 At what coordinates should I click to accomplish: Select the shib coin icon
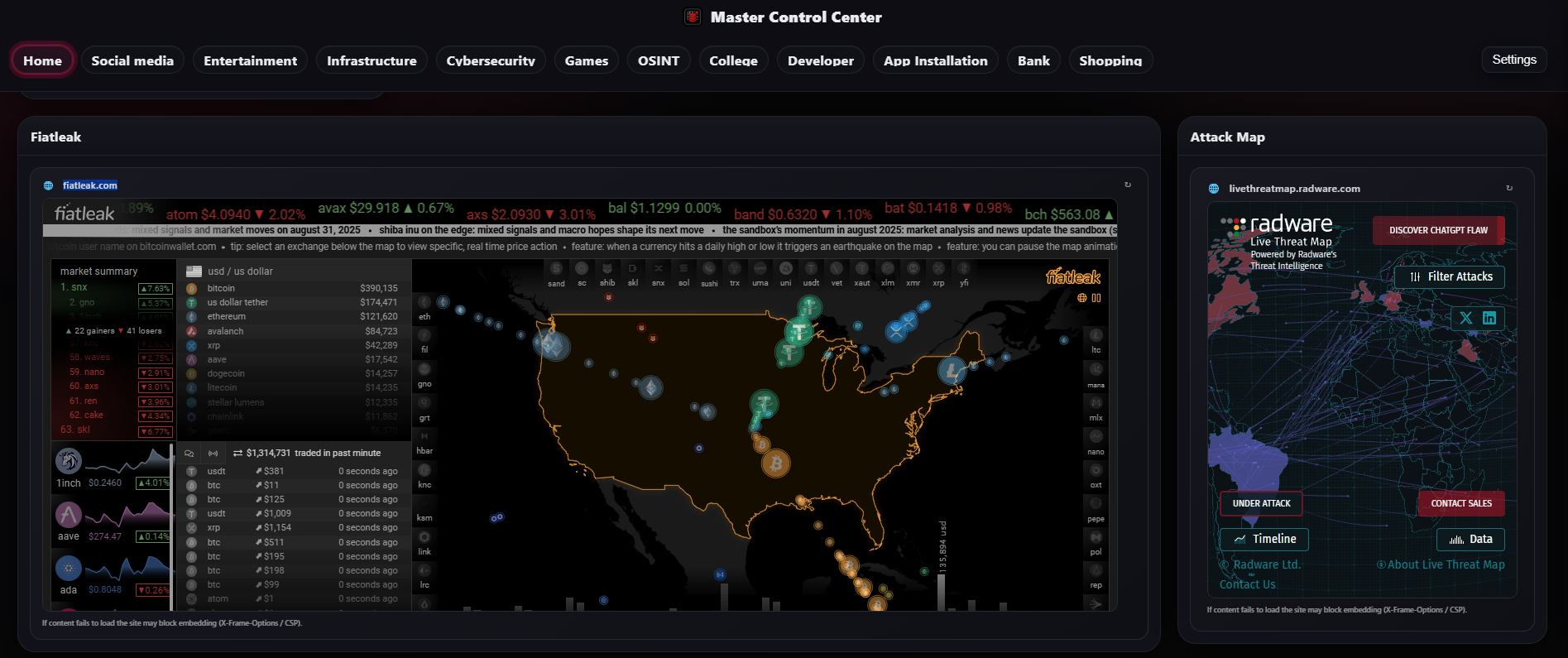point(607,269)
